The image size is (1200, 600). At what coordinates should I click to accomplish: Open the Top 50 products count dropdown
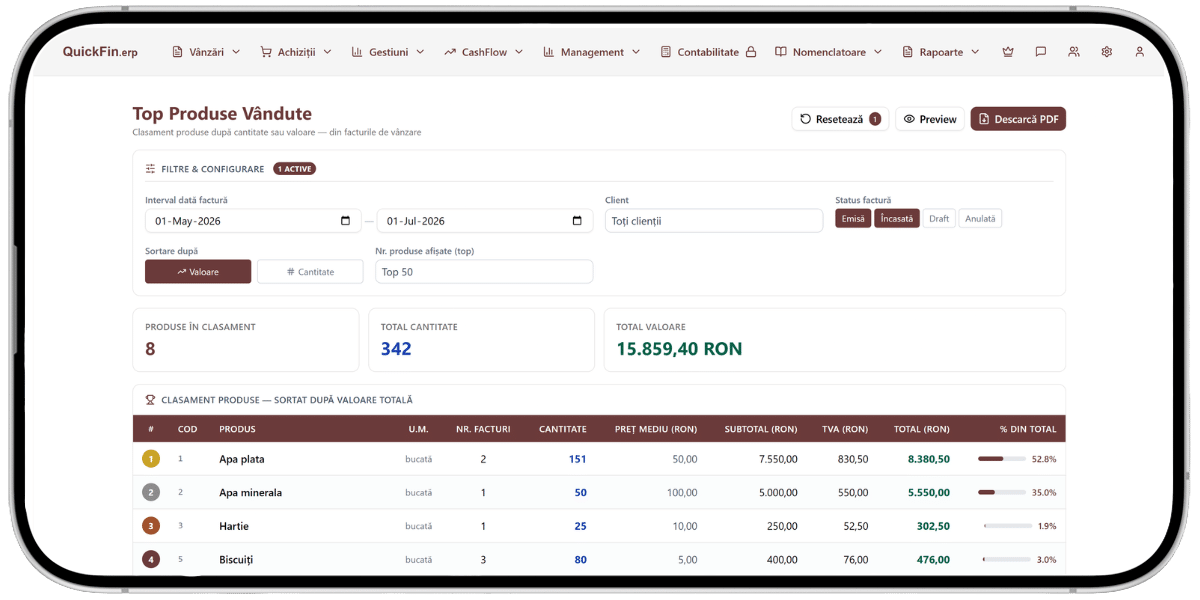point(484,272)
